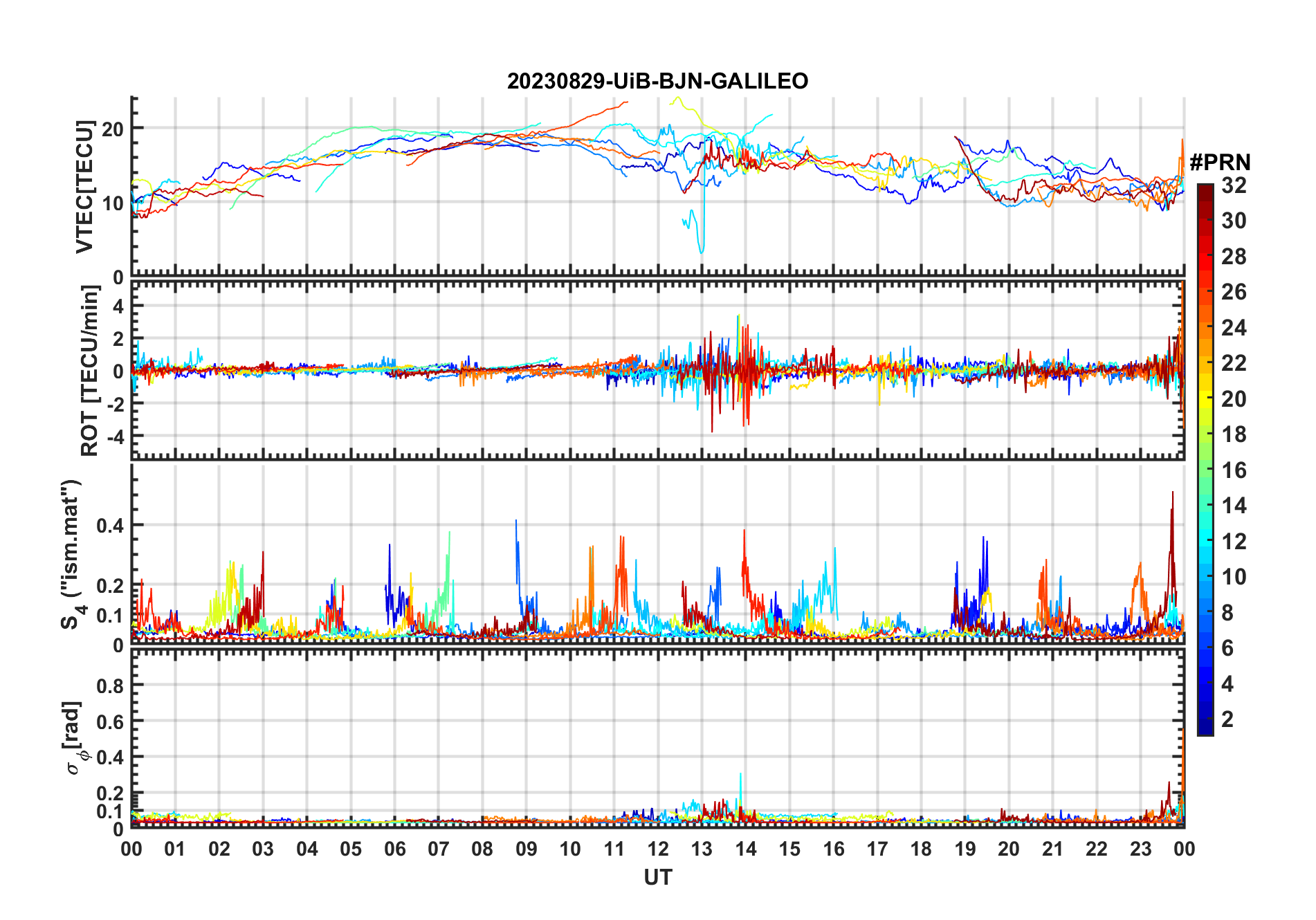Click the UT x-axis label

click(657, 878)
